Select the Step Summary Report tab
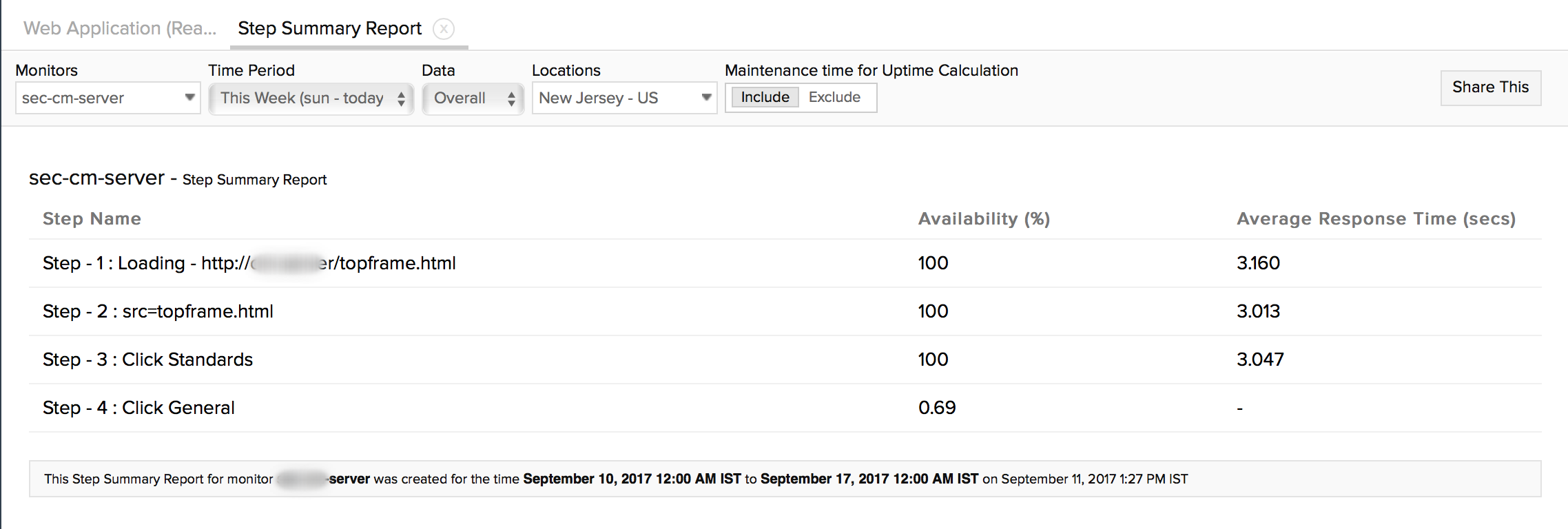1568x529 pixels. tap(329, 28)
